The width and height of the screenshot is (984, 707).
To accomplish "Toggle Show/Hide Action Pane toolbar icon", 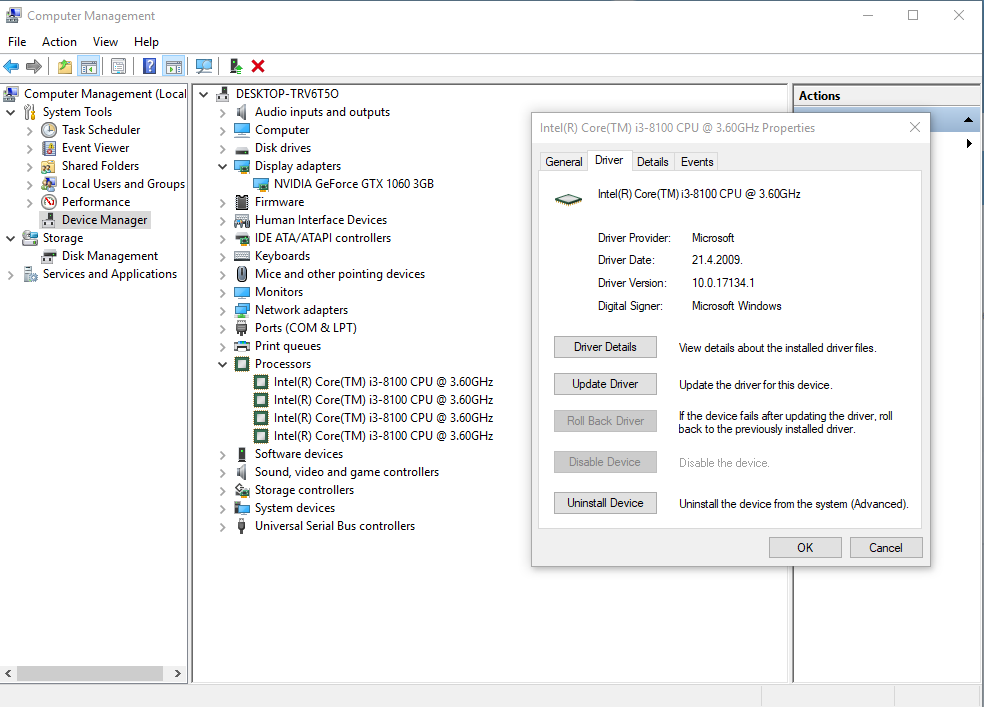I will click(x=173, y=66).
